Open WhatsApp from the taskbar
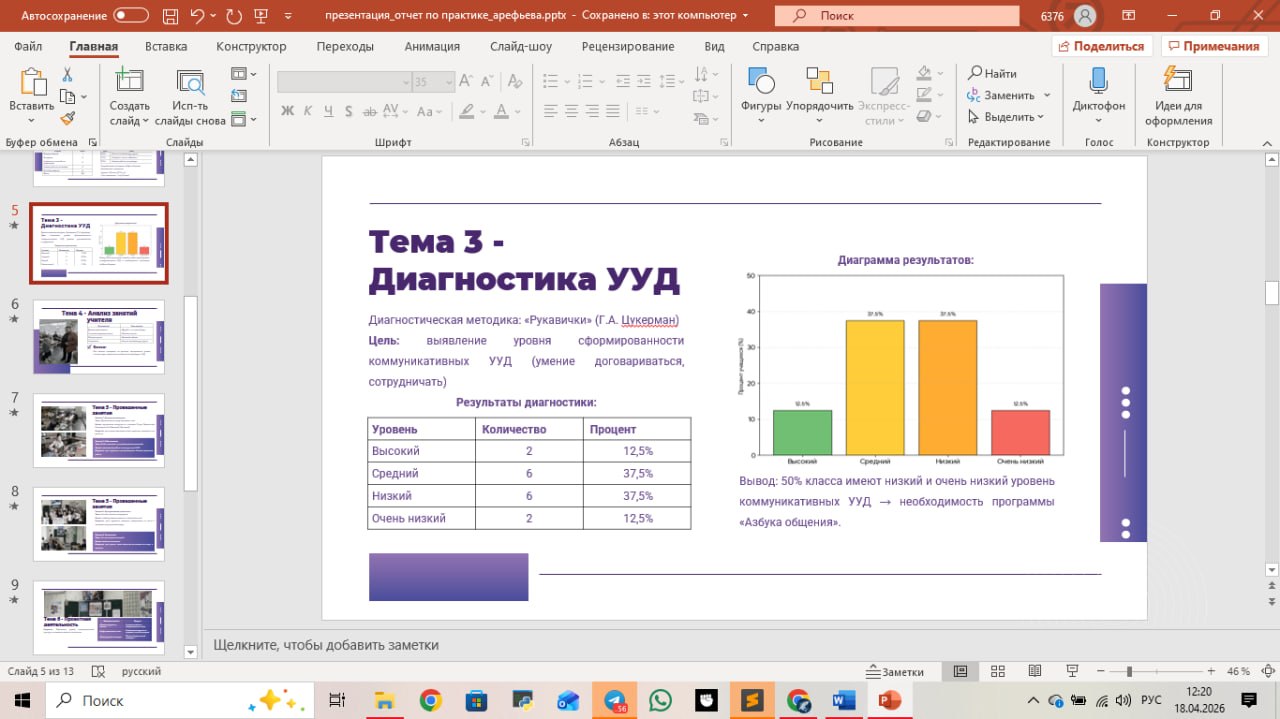1280x719 pixels. [x=660, y=700]
